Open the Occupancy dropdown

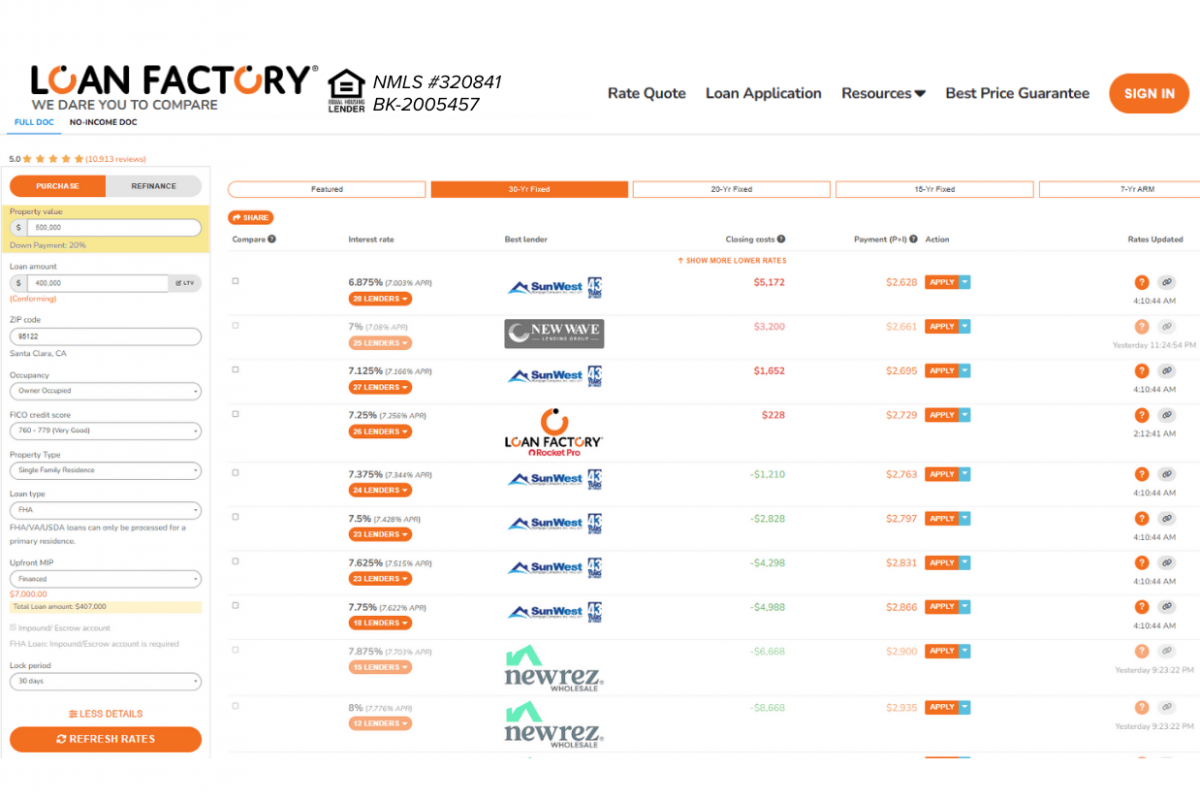click(x=105, y=391)
